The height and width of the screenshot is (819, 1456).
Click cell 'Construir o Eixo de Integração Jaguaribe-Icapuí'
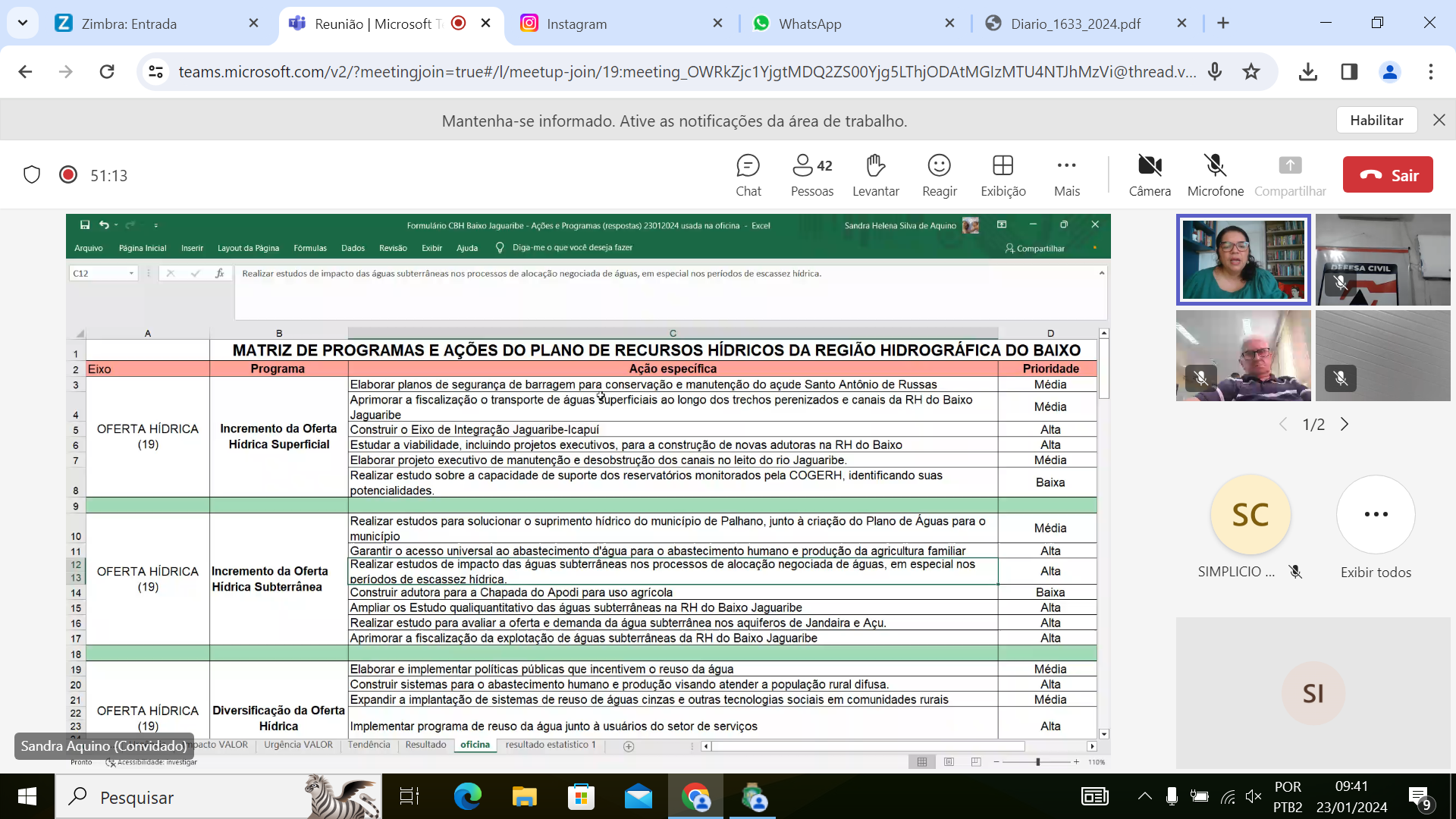673,429
